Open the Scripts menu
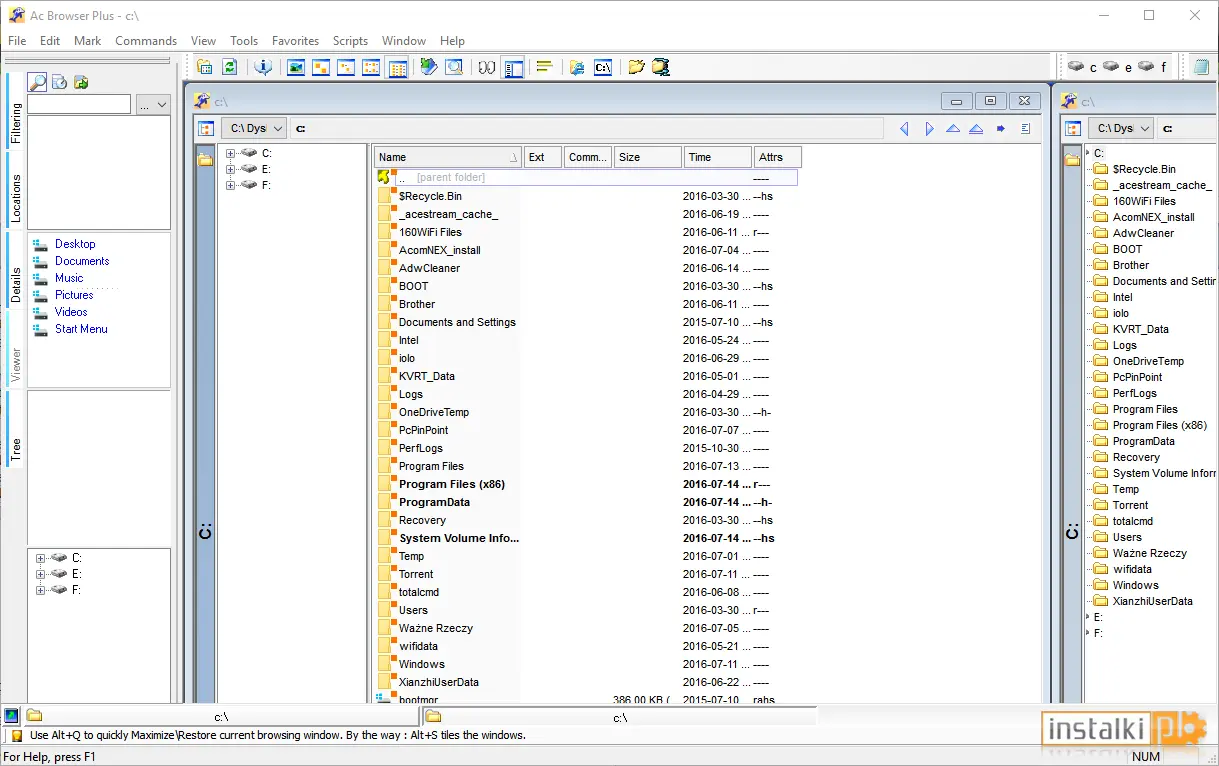1219x766 pixels. coord(350,41)
